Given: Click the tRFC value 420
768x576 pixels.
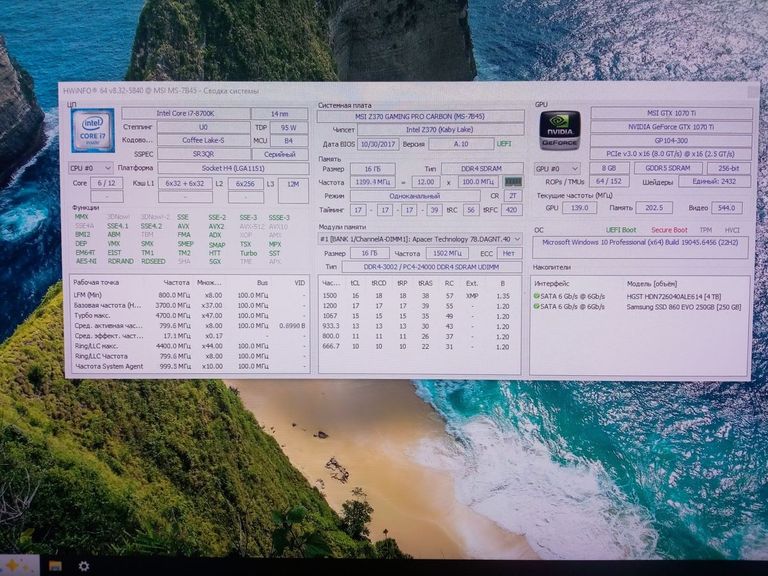Looking at the screenshot, I should 512,210.
